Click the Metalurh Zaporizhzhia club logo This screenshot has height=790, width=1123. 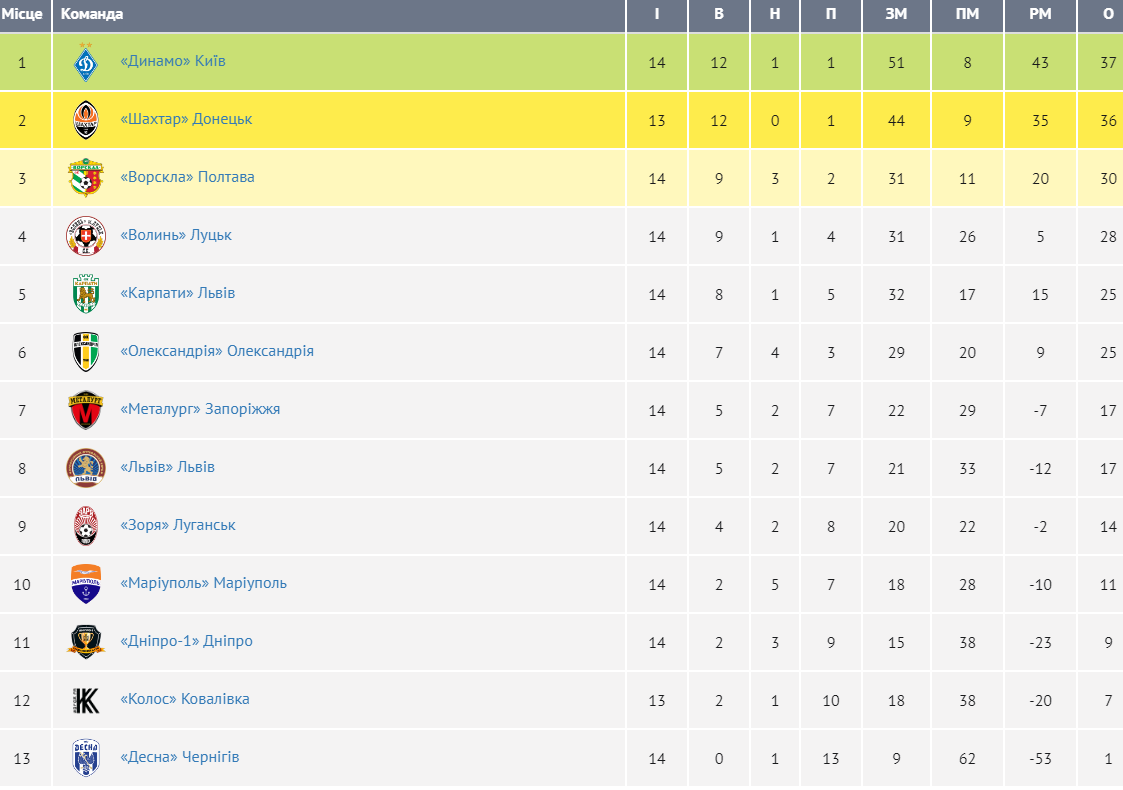tap(86, 410)
